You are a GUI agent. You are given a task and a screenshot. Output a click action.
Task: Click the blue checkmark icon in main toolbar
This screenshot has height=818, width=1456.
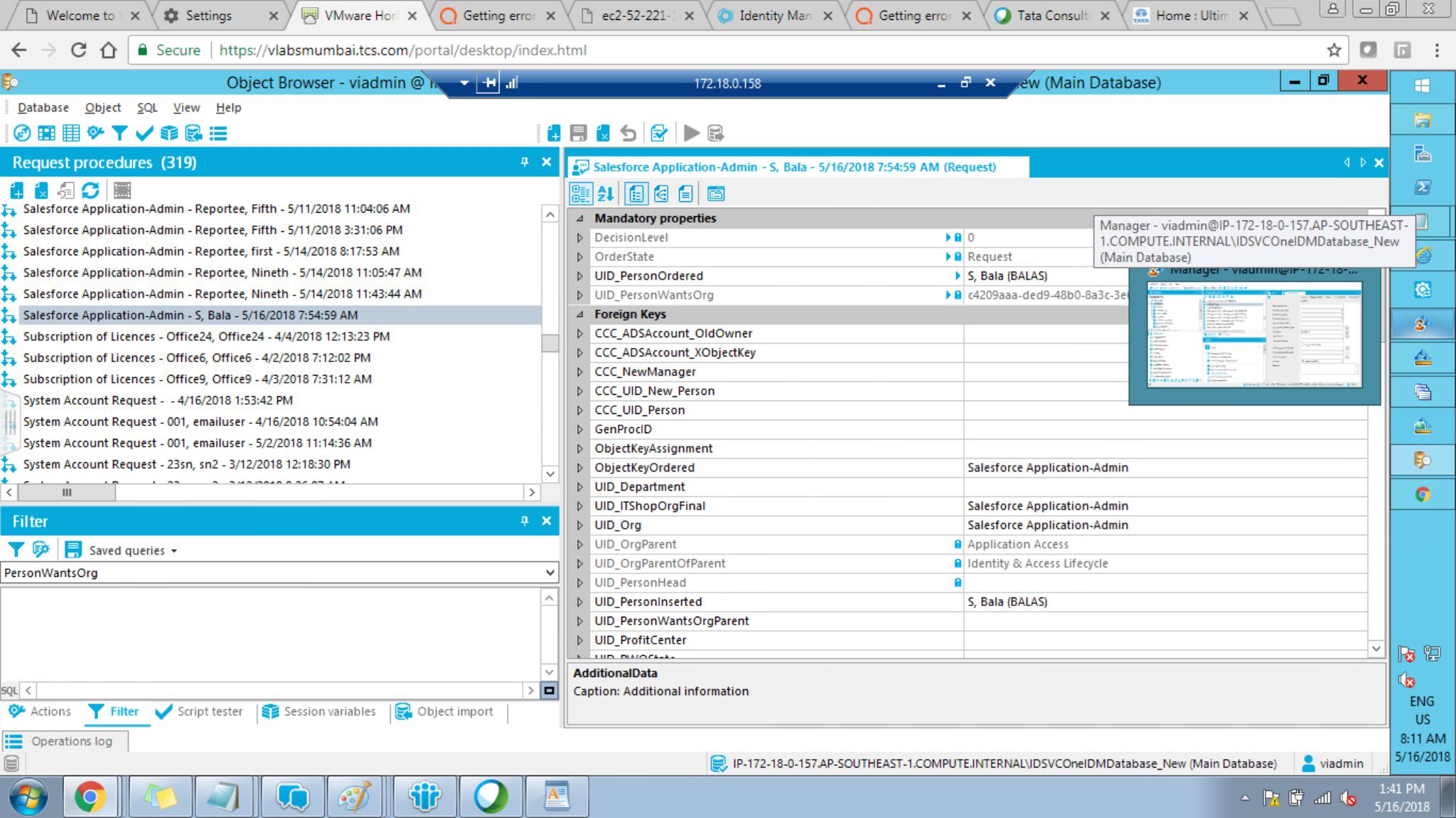[x=144, y=133]
